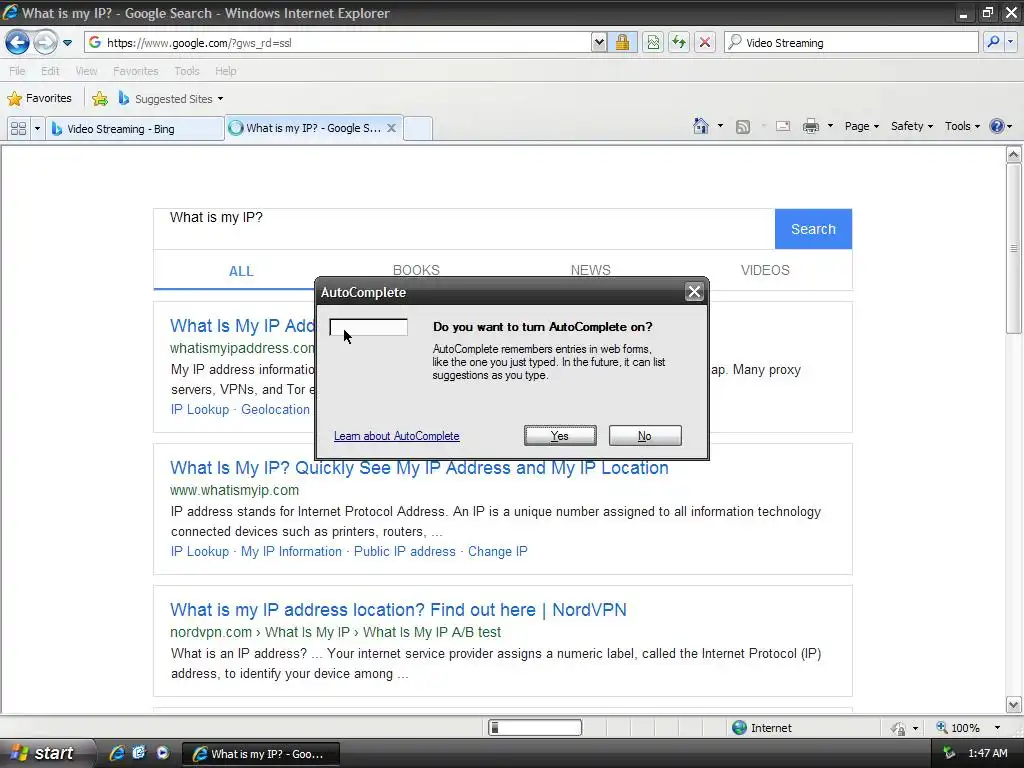Expand the Print dropdown arrow

[830, 125]
